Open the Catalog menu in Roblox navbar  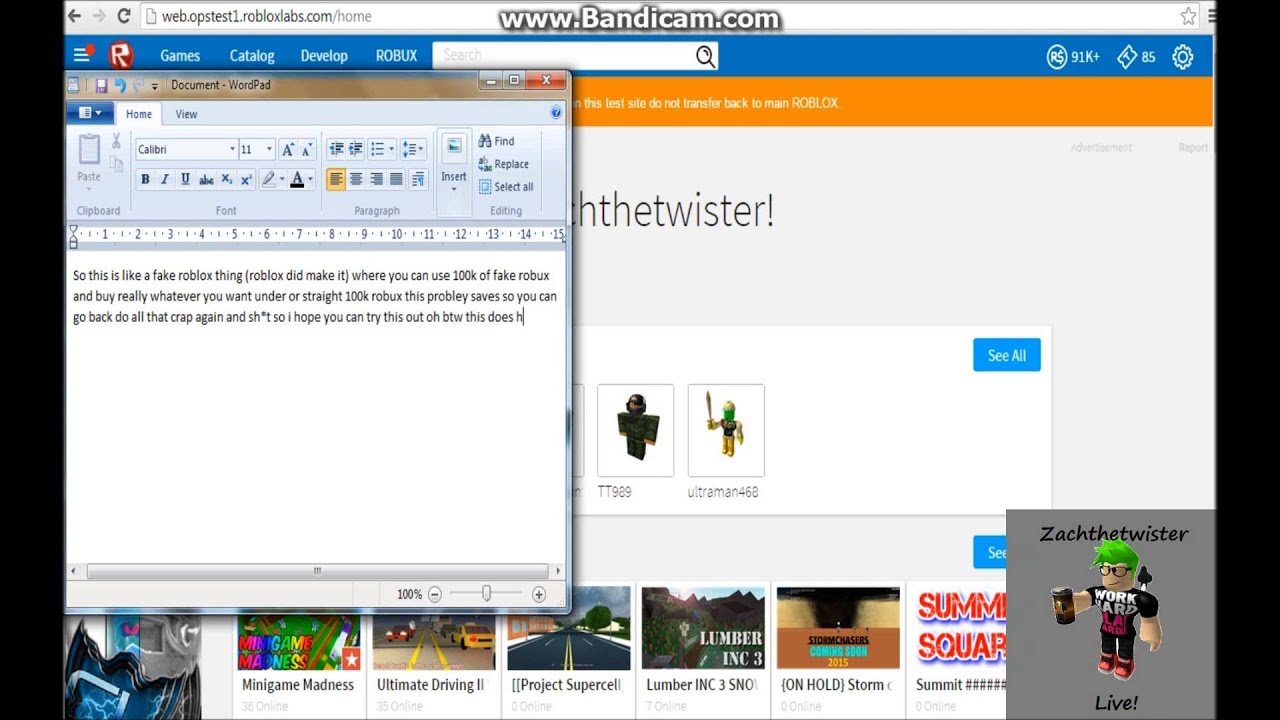(x=251, y=56)
